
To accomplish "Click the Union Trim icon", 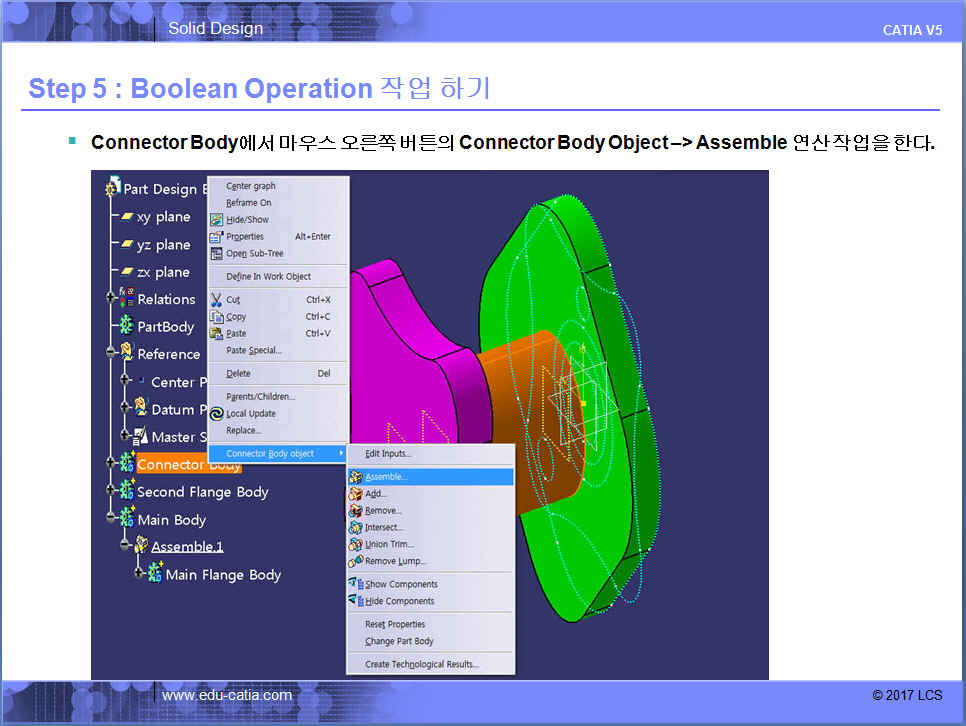I will coord(355,544).
